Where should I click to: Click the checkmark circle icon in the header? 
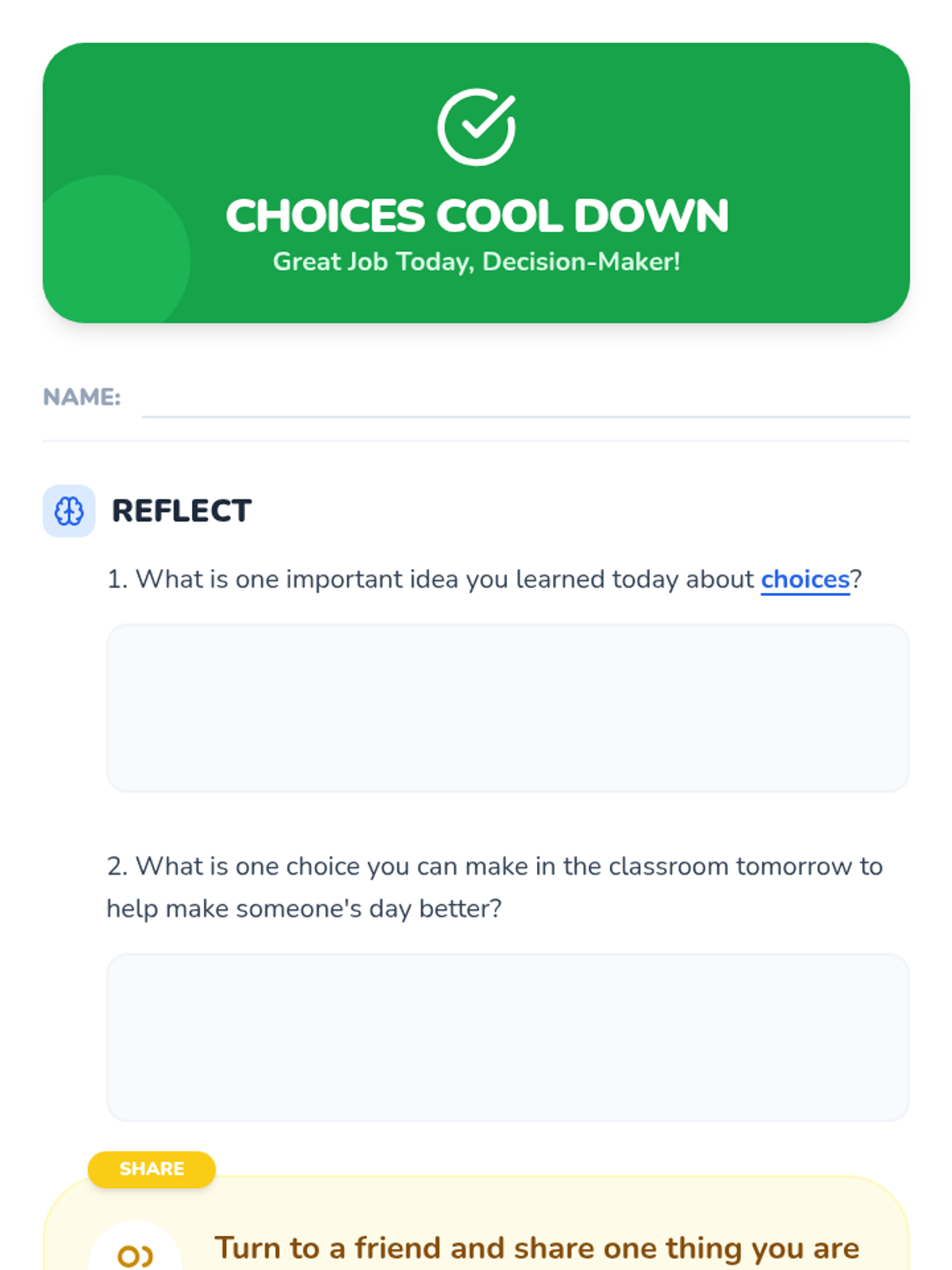tap(476, 127)
